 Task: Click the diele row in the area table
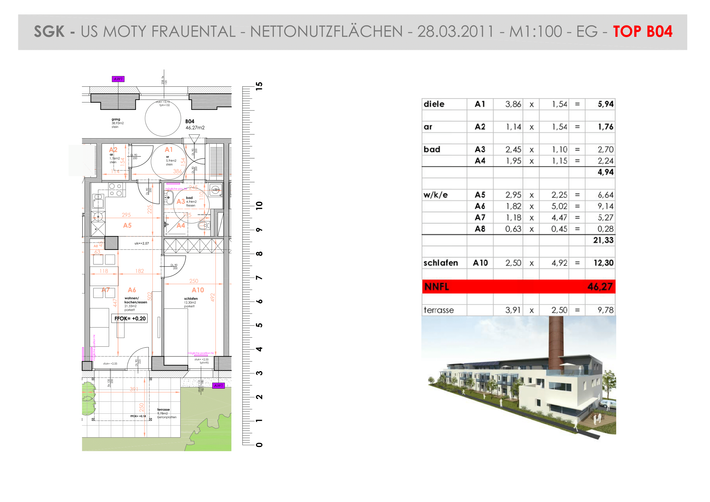pyautogui.click(x=518, y=104)
